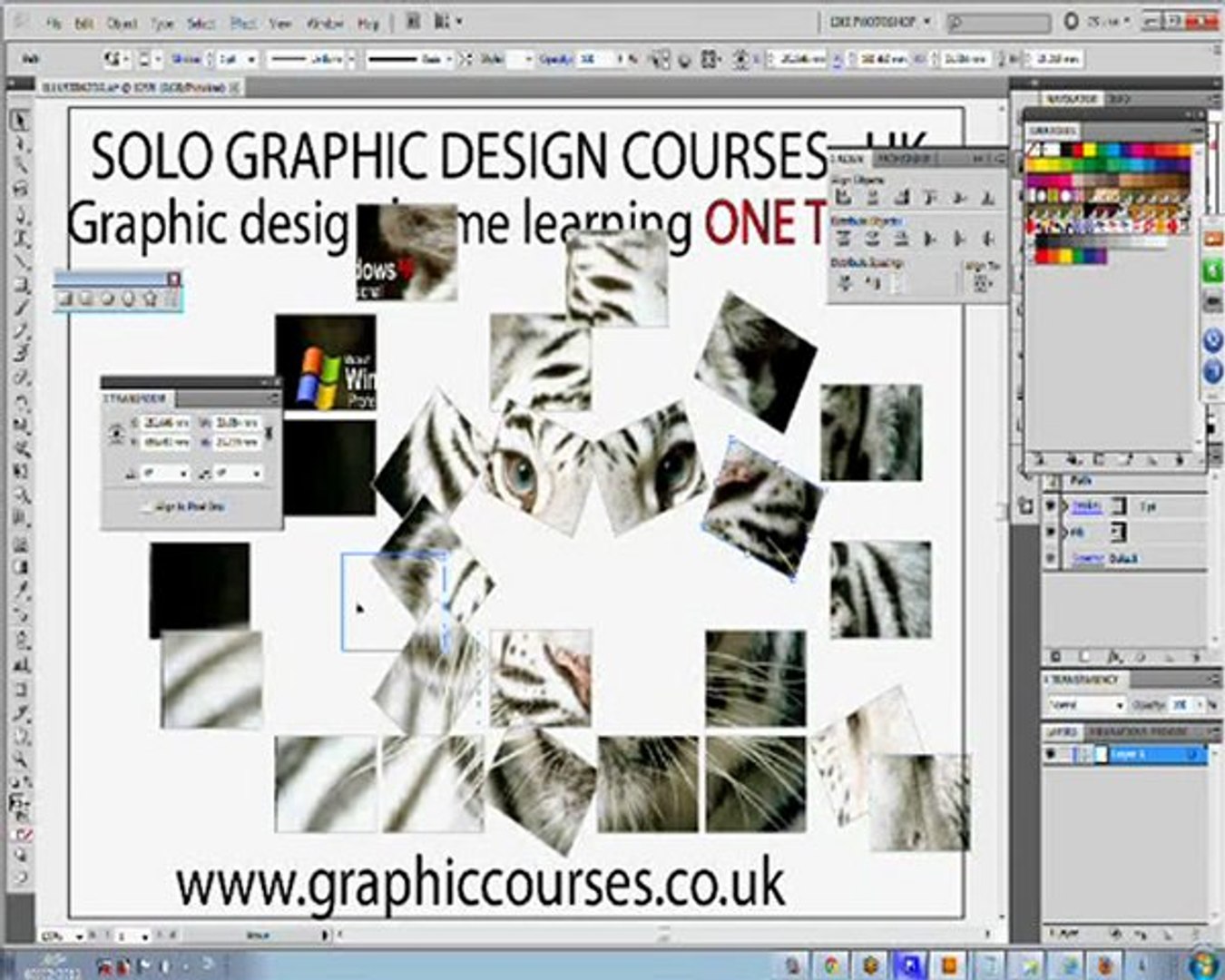1225x980 pixels.
Task: Pick Star tool in floating shape palette
Action: point(151,299)
